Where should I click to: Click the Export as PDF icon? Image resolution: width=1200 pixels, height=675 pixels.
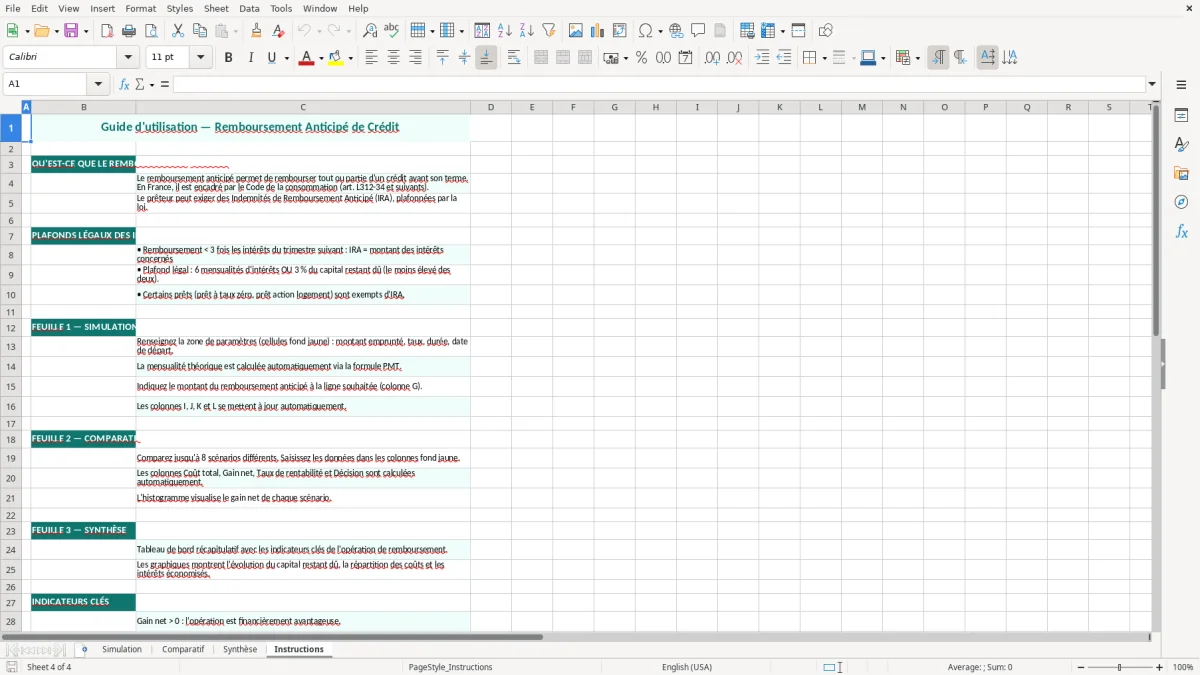(x=107, y=31)
